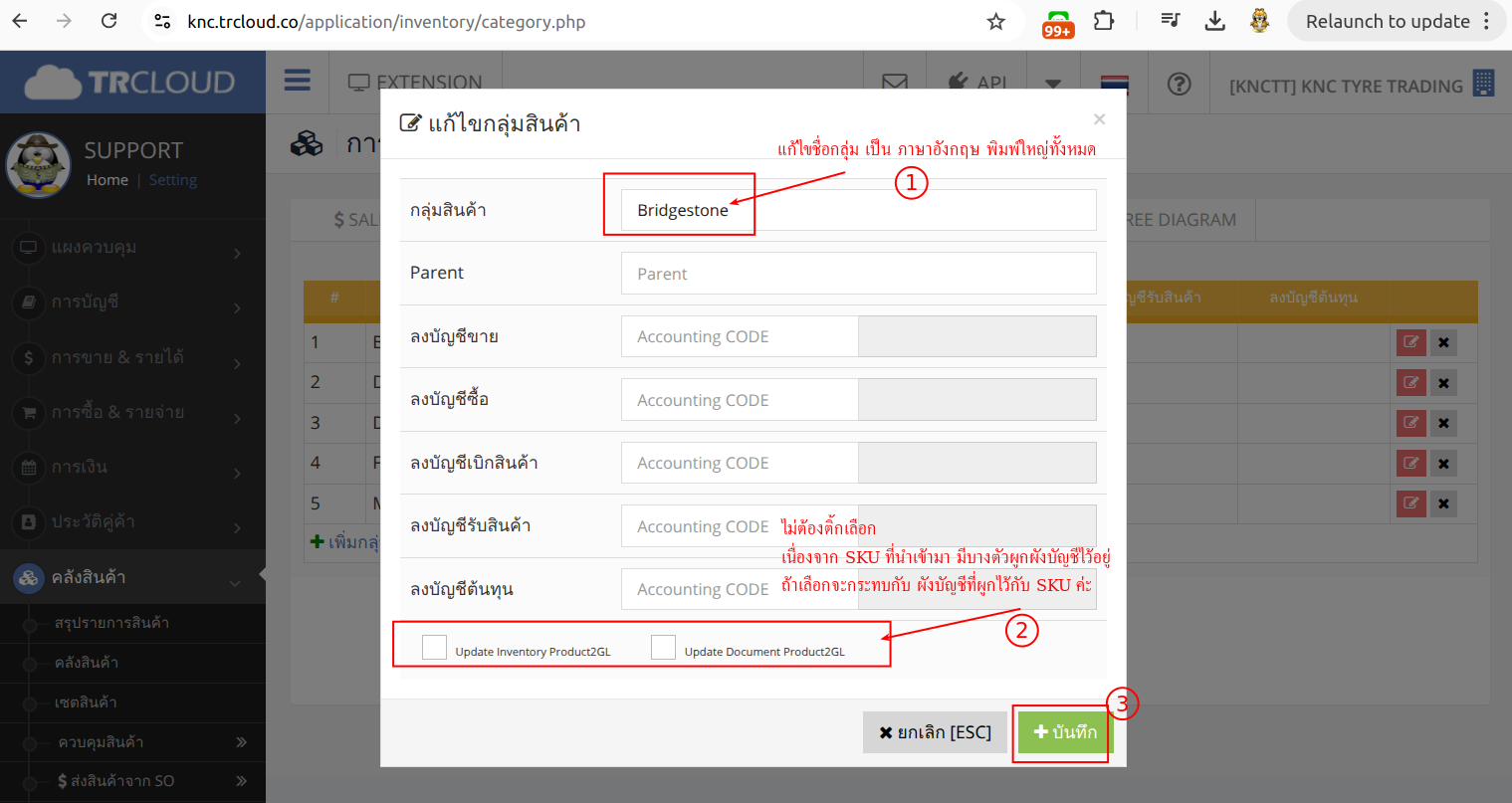Viewport: 1512px width, 803px height.
Task: Click the red edit icon in row 2
Action: (x=1411, y=382)
